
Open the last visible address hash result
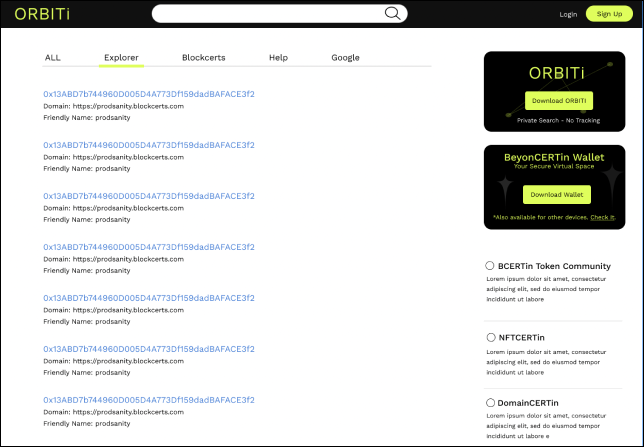(x=148, y=399)
